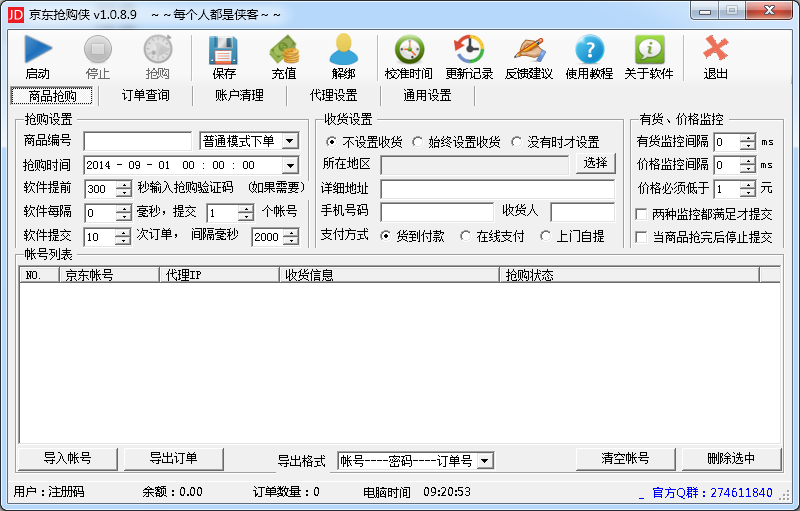Screen dimensions: 800x511
Task: Click the 商品编号 input field
Action: click(x=138, y=141)
